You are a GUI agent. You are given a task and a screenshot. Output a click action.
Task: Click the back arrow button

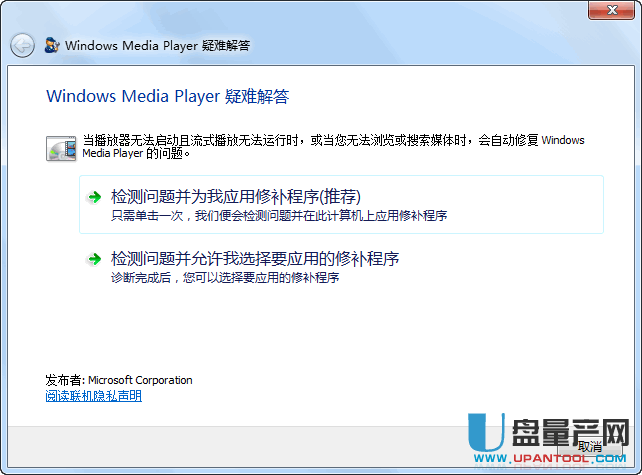click(22, 45)
